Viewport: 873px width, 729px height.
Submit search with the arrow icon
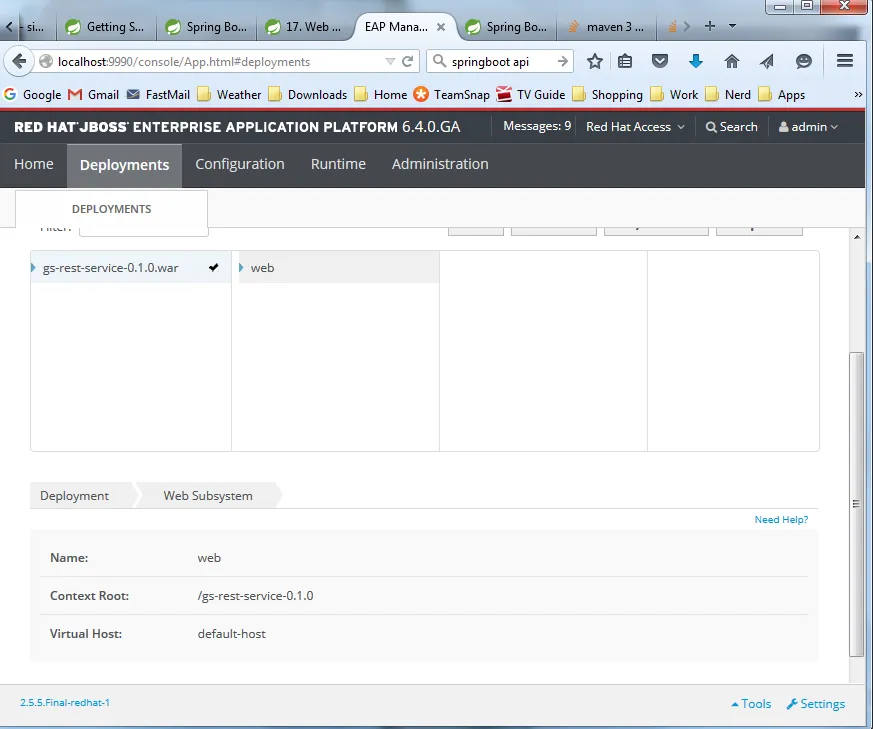click(563, 61)
